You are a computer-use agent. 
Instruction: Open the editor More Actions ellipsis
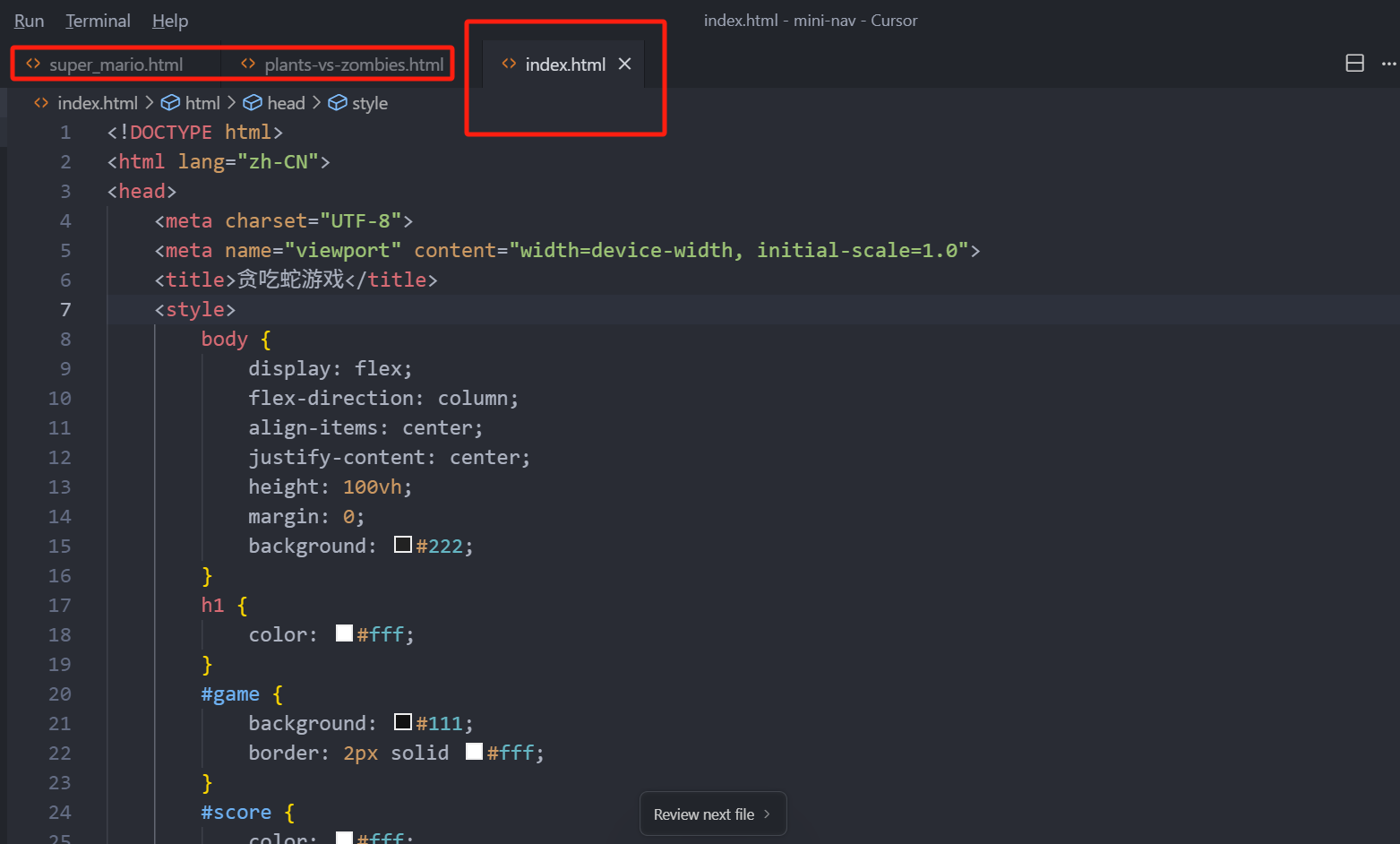(1388, 64)
